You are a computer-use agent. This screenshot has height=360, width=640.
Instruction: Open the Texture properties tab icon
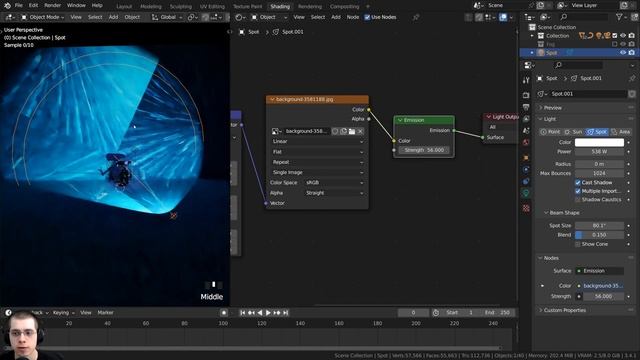point(526,208)
